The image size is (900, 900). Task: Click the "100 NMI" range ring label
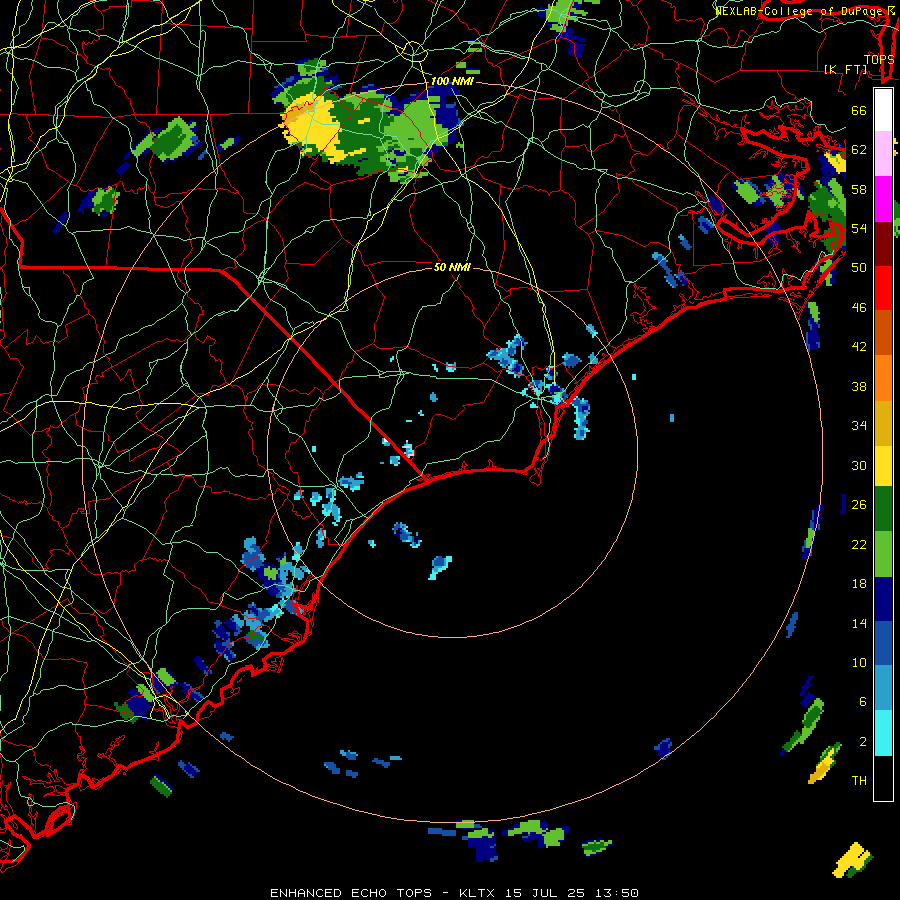(452, 82)
